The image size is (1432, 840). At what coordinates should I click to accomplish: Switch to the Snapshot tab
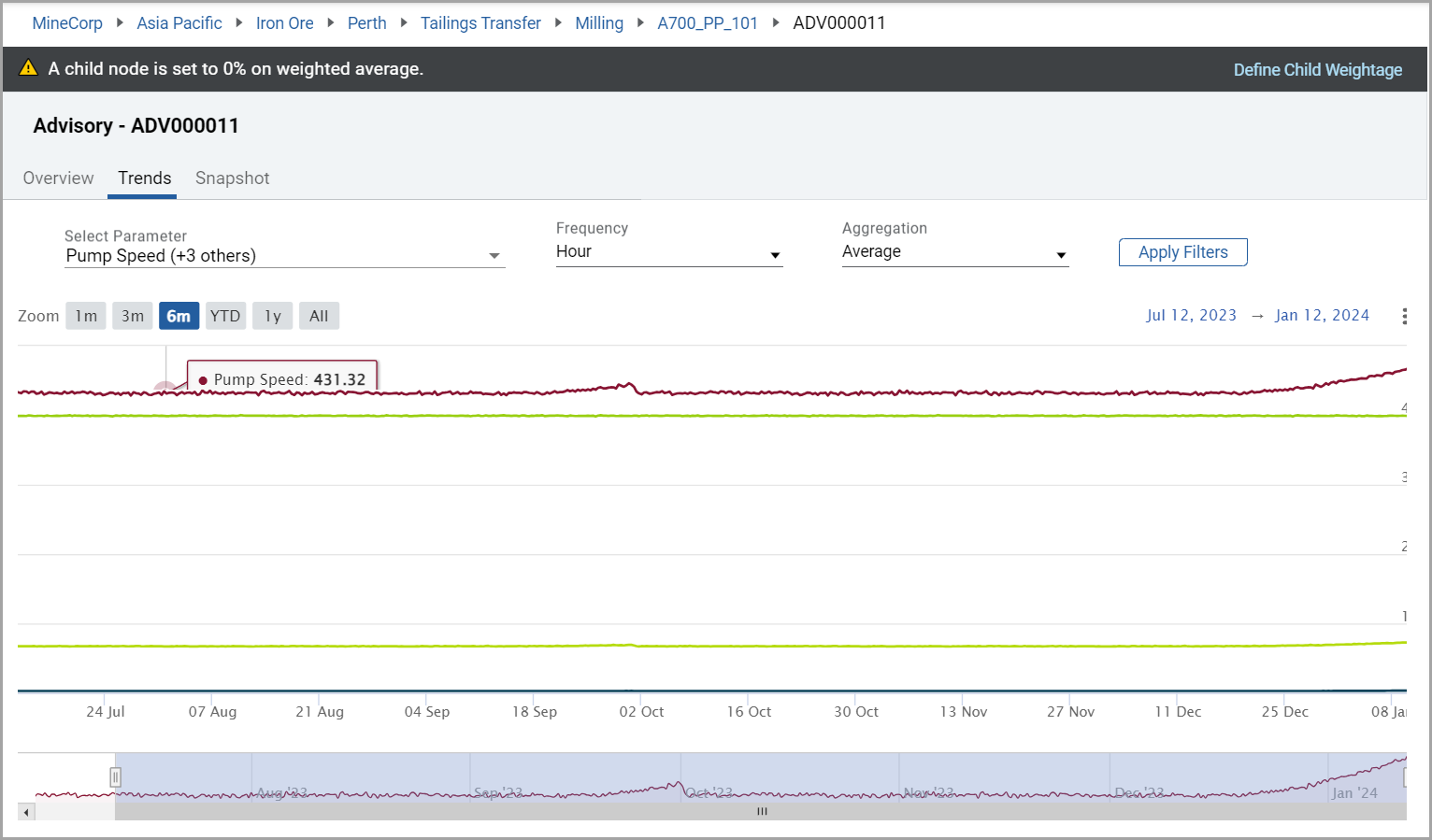(232, 178)
